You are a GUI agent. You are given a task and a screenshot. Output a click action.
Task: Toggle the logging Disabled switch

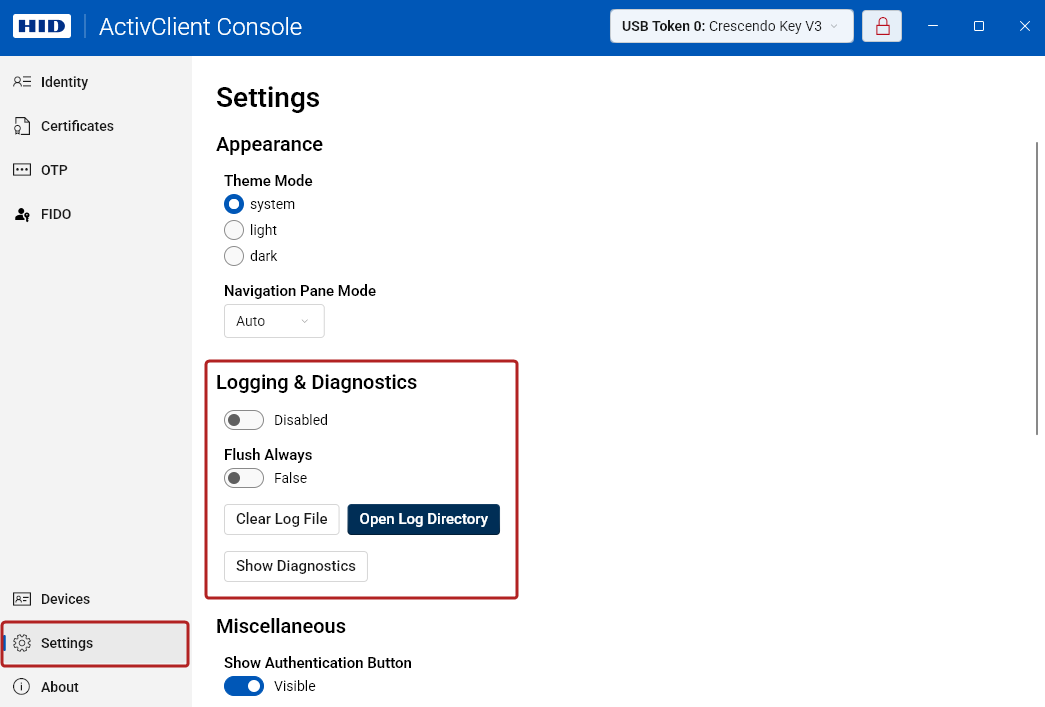click(x=244, y=420)
